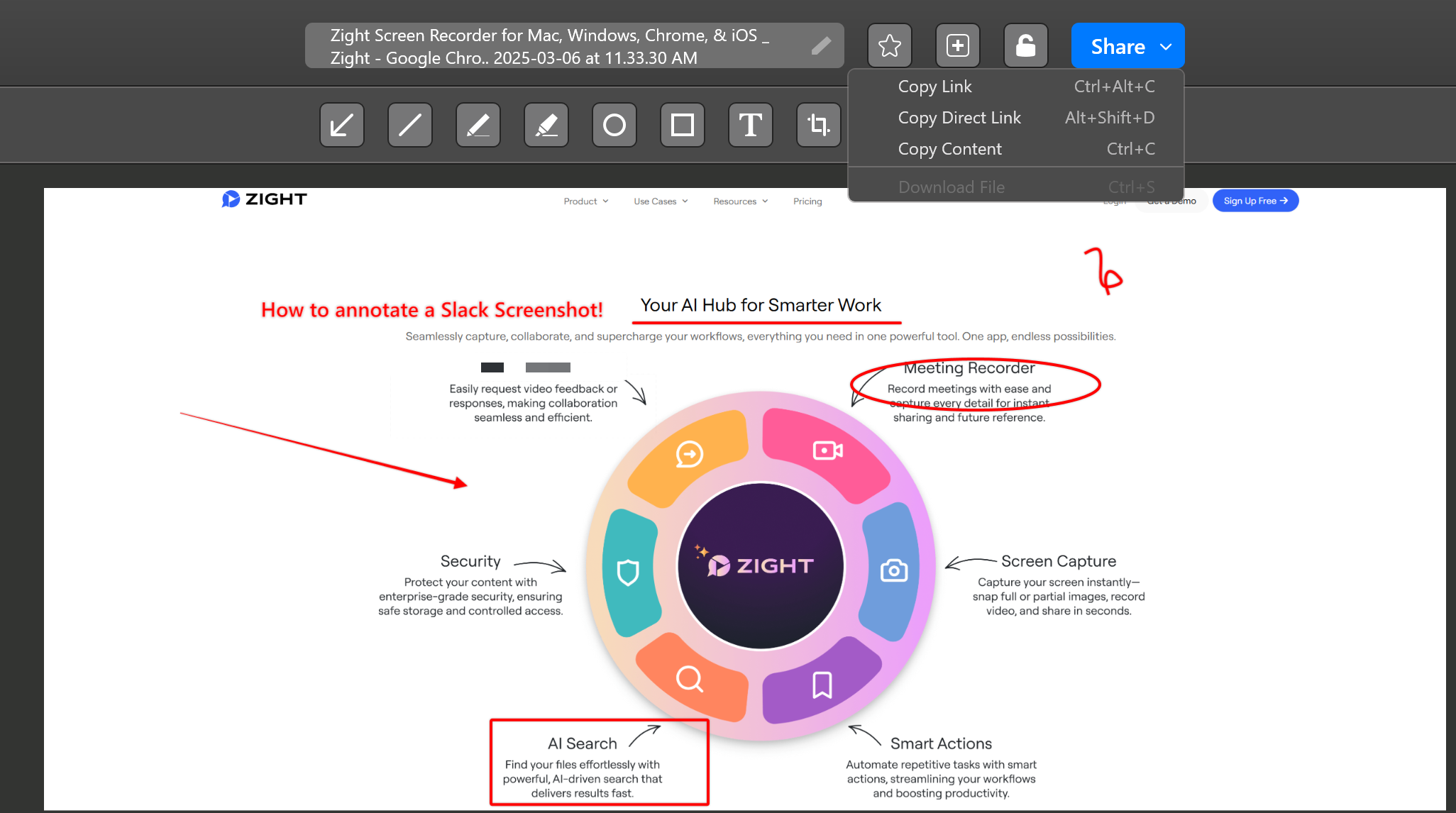This screenshot has height=813, width=1456.
Task: Select the Crop tool
Action: (819, 125)
